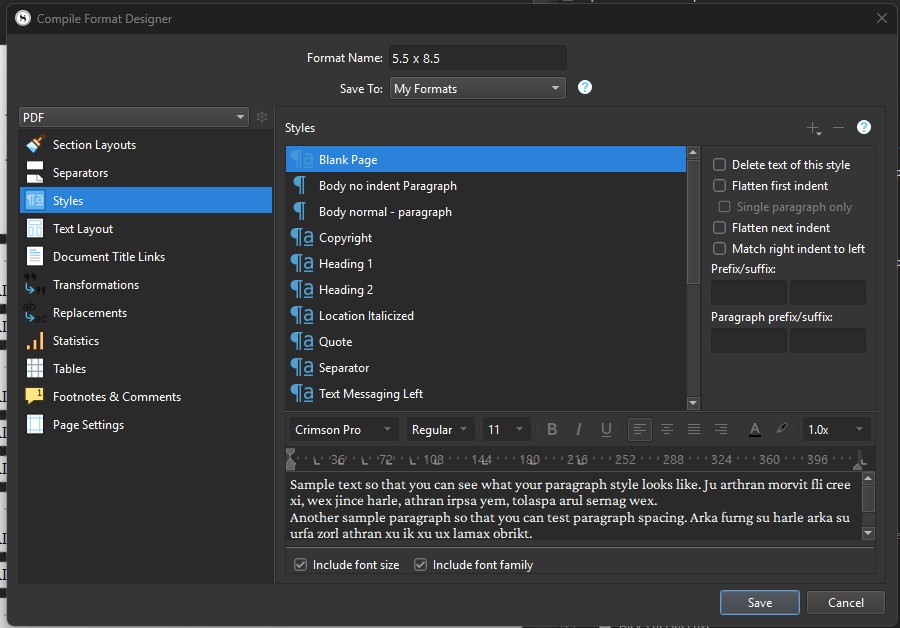Image resolution: width=900 pixels, height=628 pixels.
Task: Uncheck Include font family
Action: point(421,565)
